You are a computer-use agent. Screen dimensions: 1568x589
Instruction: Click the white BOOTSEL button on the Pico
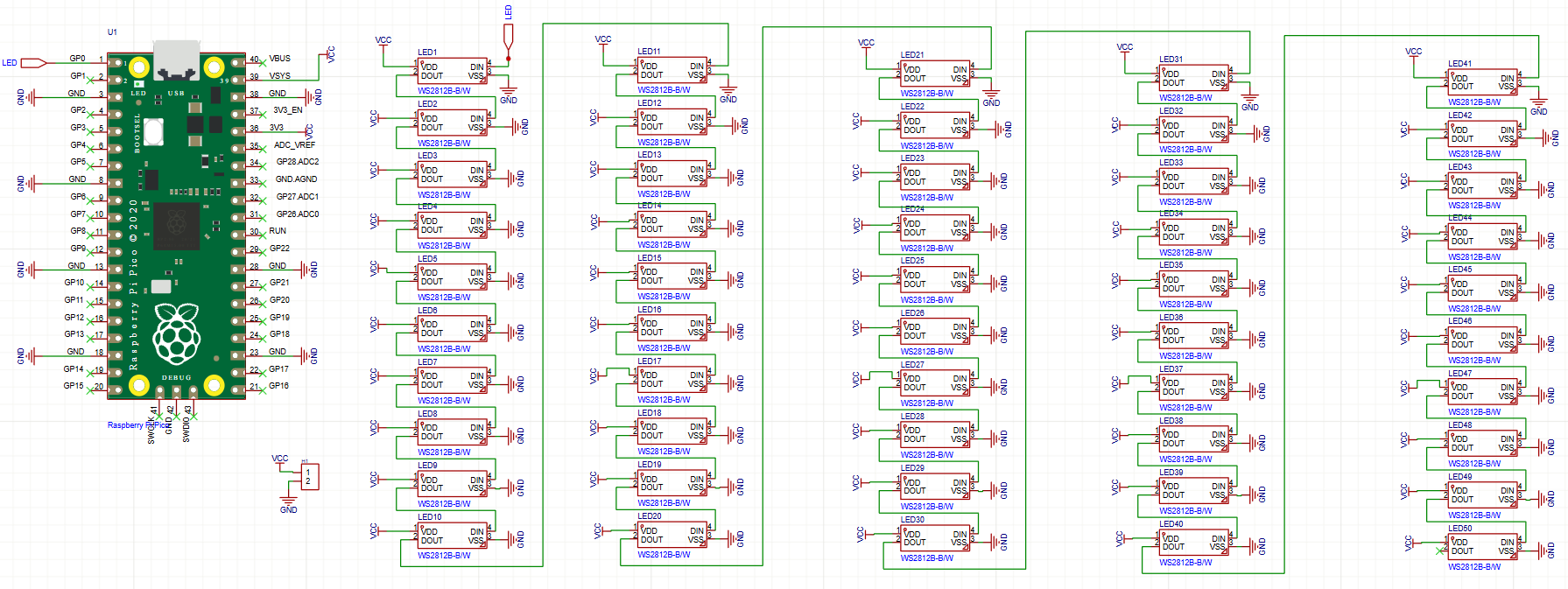tap(154, 131)
